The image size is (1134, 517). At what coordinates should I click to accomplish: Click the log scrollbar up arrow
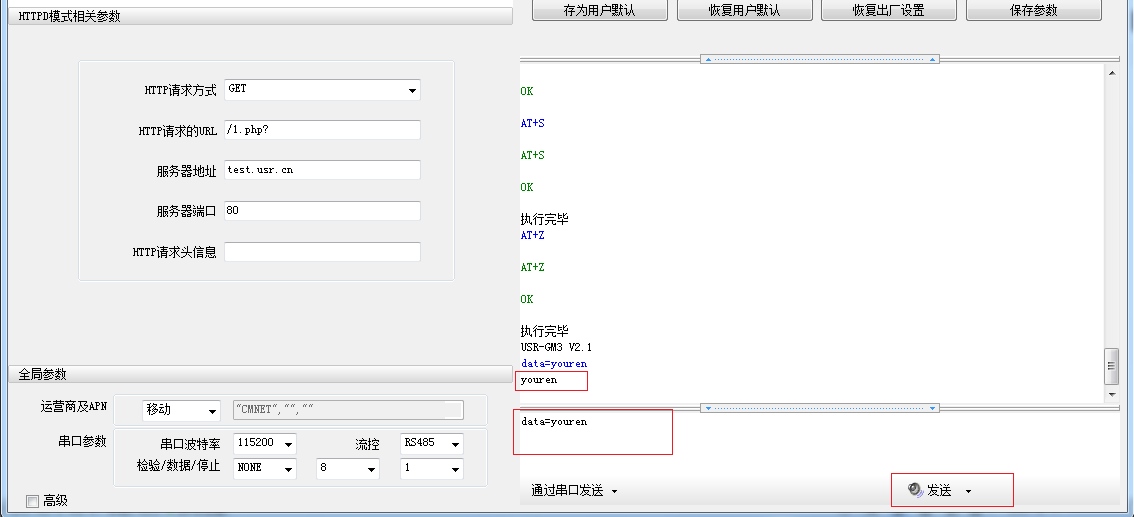[x=1111, y=72]
